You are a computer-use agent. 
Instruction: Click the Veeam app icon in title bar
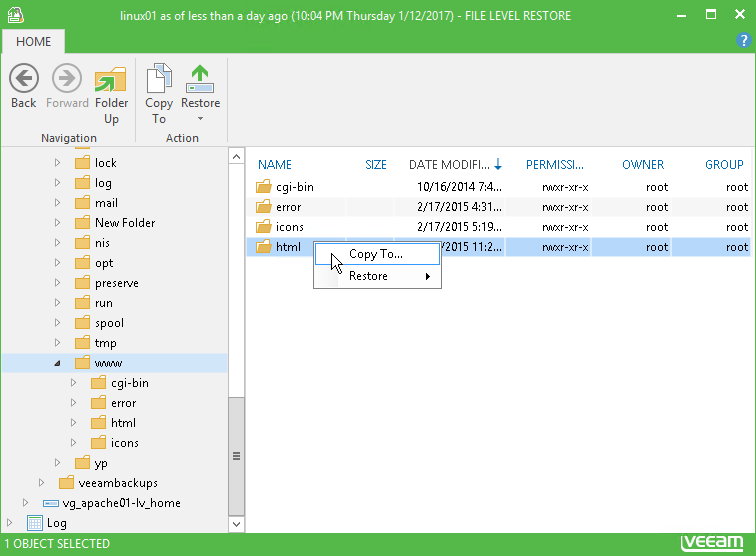[x=15, y=15]
